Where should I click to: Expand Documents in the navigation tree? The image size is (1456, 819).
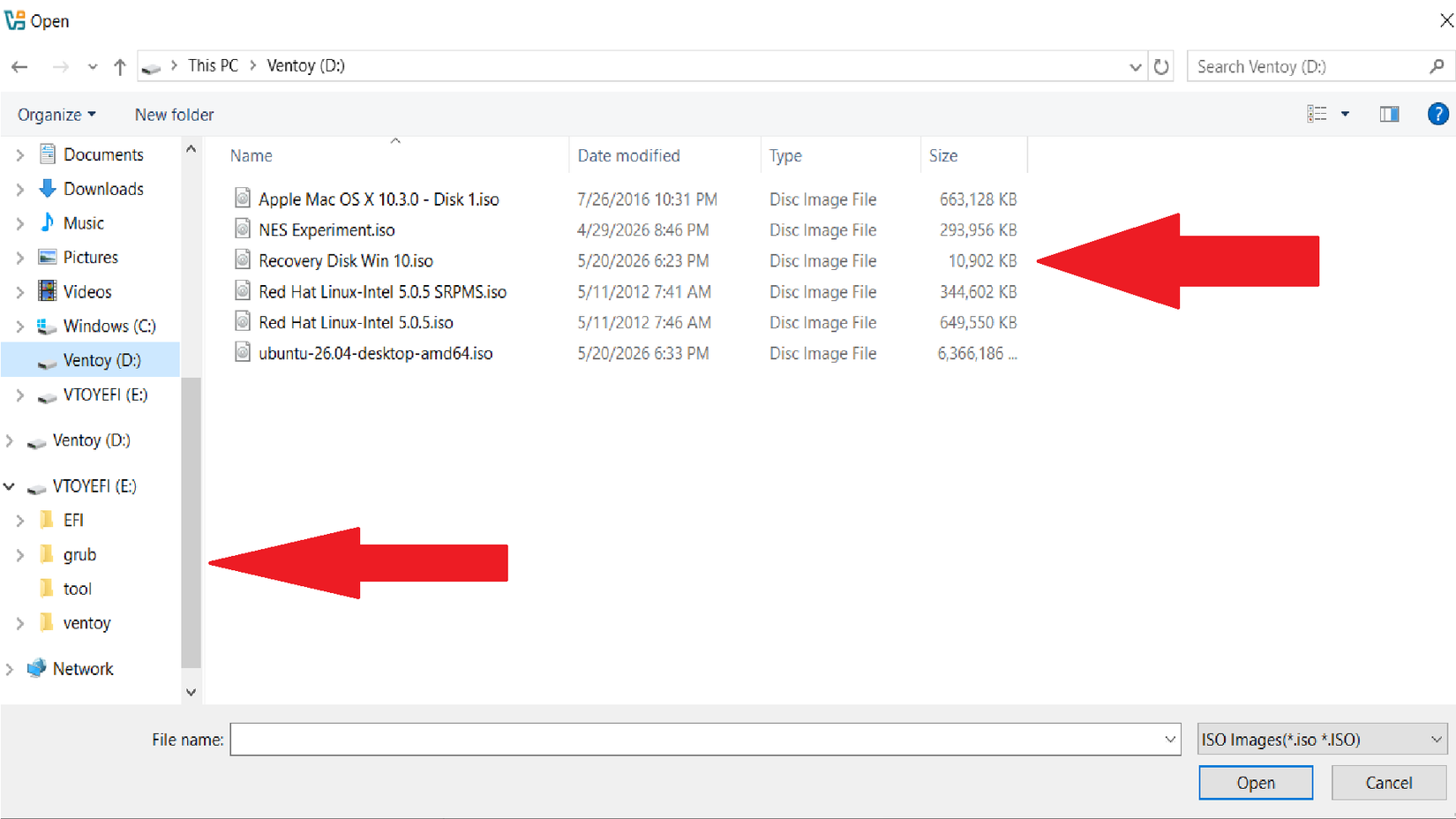[x=19, y=155]
